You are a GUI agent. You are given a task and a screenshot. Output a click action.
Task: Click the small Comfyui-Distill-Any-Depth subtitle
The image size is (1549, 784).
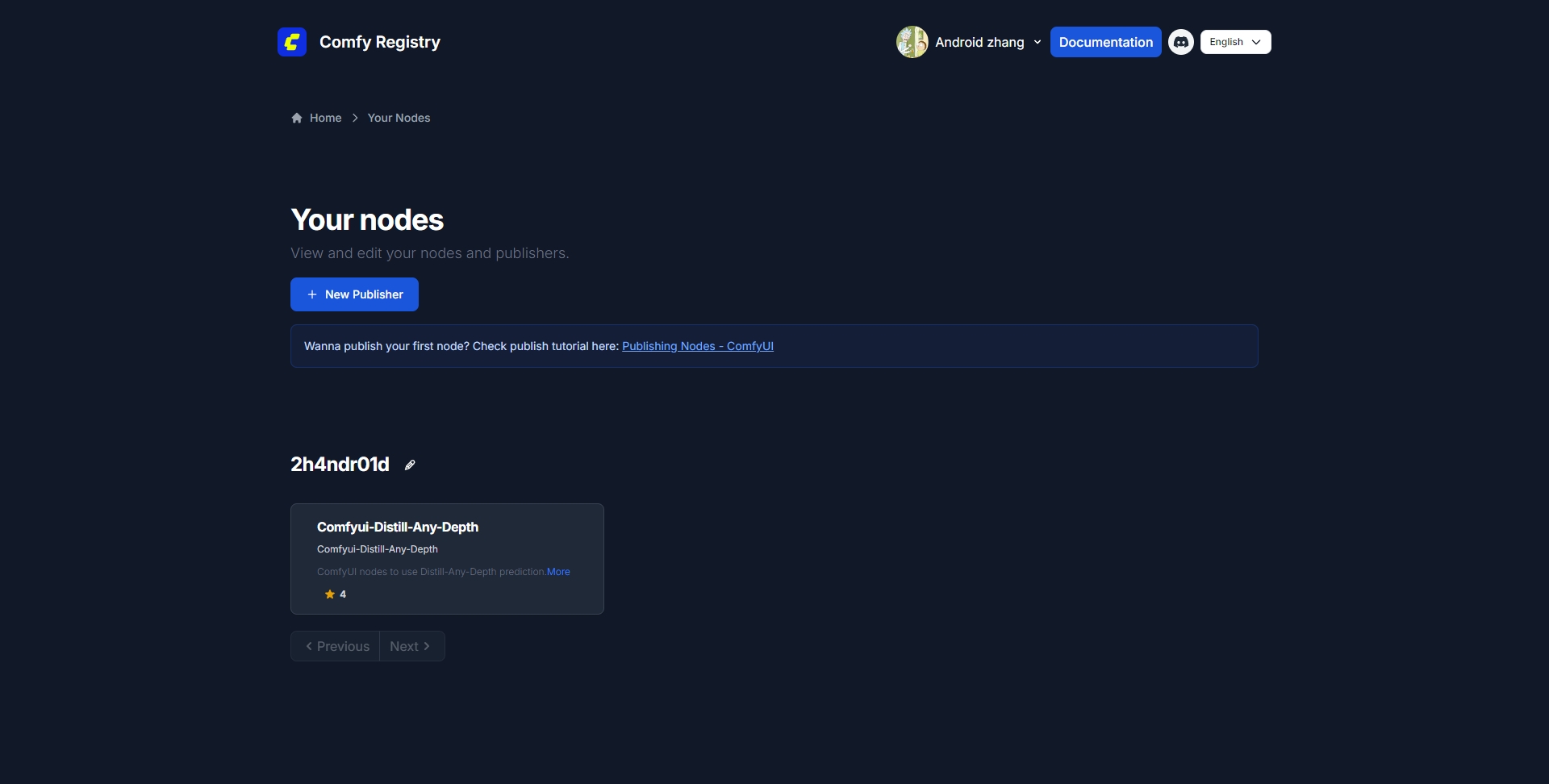coord(378,549)
